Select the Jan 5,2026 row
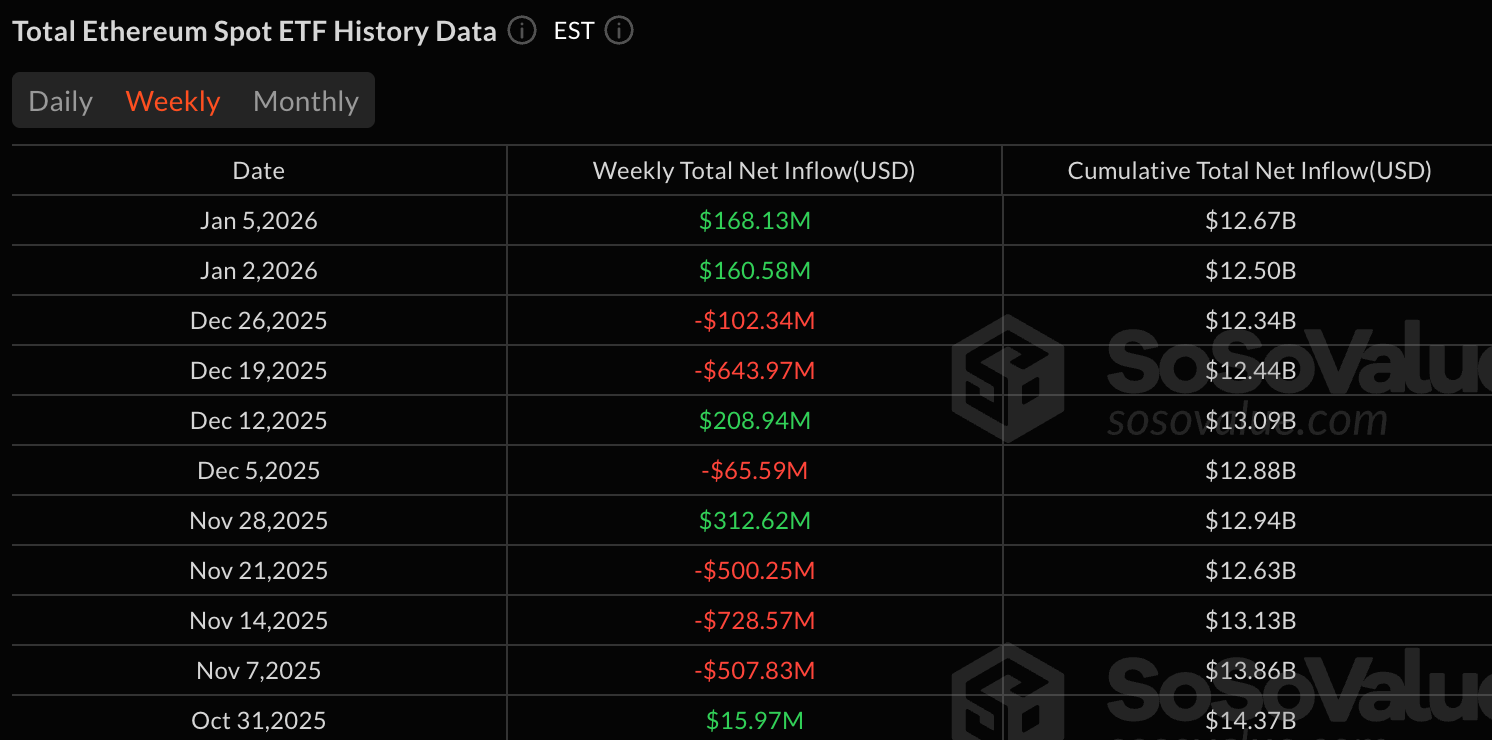The height and width of the screenshot is (740, 1492). point(258,220)
